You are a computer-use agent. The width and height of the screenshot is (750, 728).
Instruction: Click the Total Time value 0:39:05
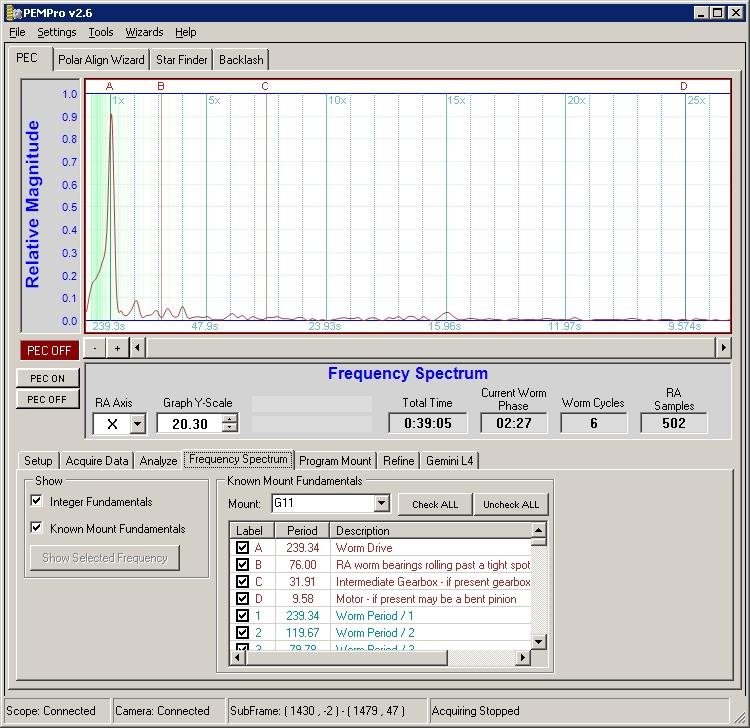[428, 423]
